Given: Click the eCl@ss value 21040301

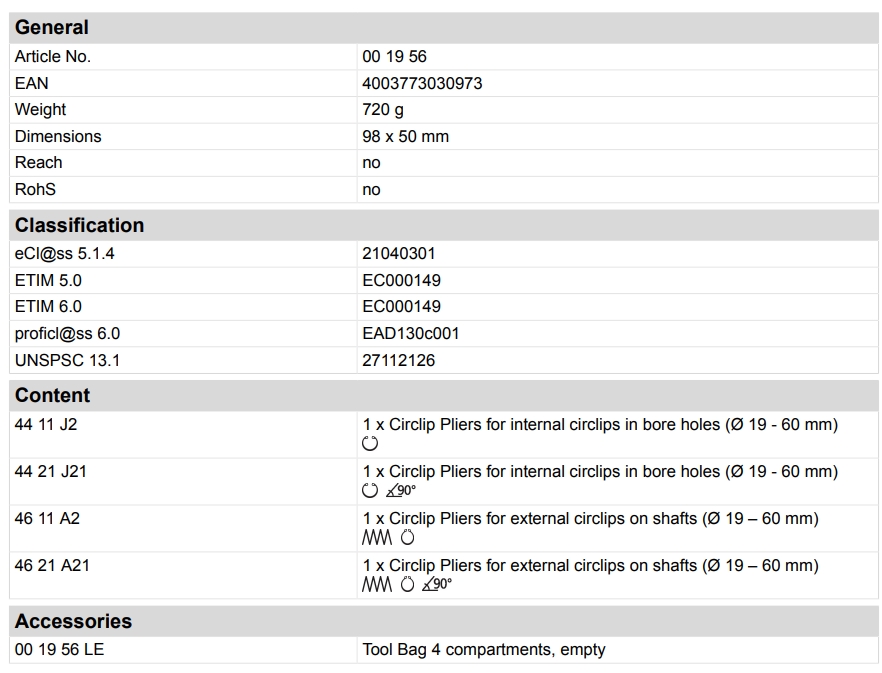Looking at the screenshot, I should [x=398, y=254].
